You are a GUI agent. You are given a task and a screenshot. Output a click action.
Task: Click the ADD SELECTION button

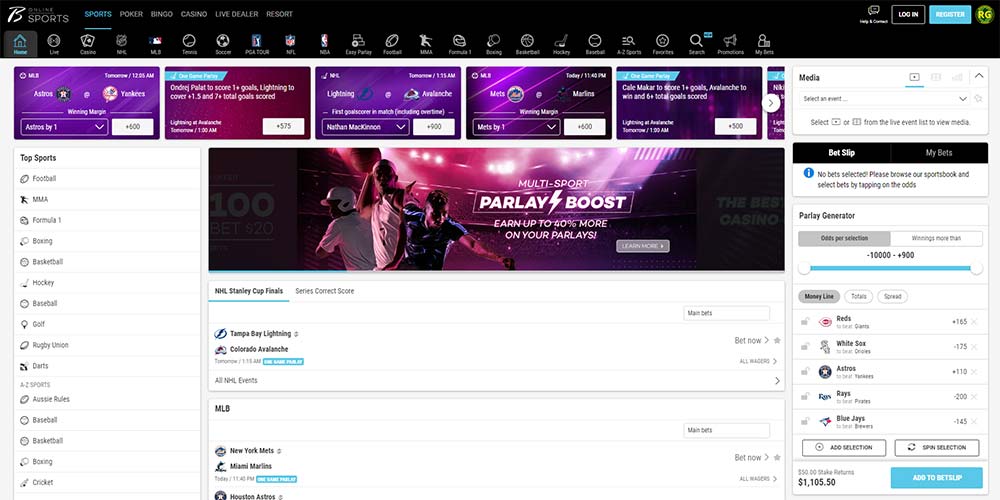click(x=844, y=448)
